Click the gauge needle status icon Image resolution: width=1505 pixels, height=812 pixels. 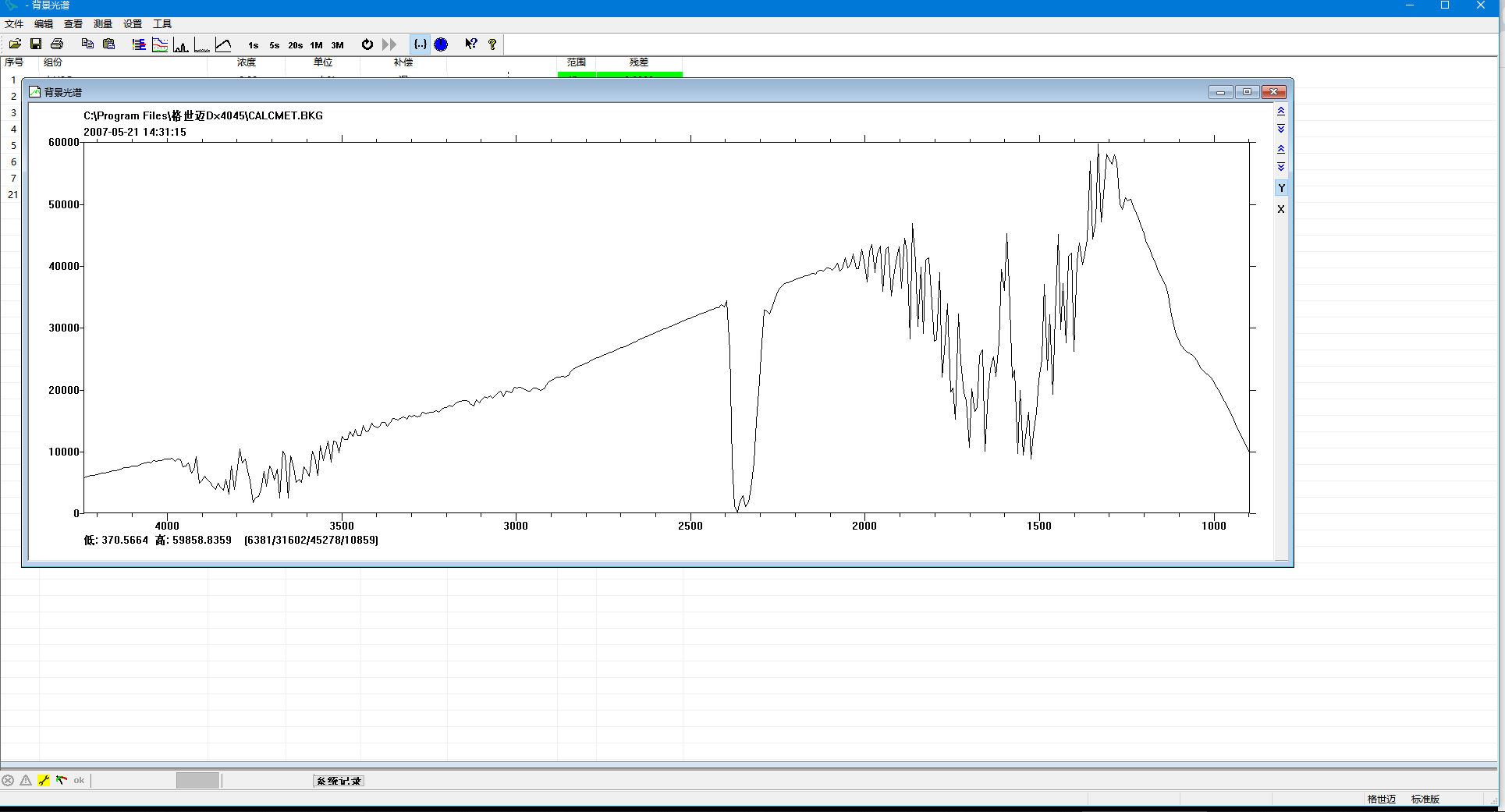(x=61, y=780)
